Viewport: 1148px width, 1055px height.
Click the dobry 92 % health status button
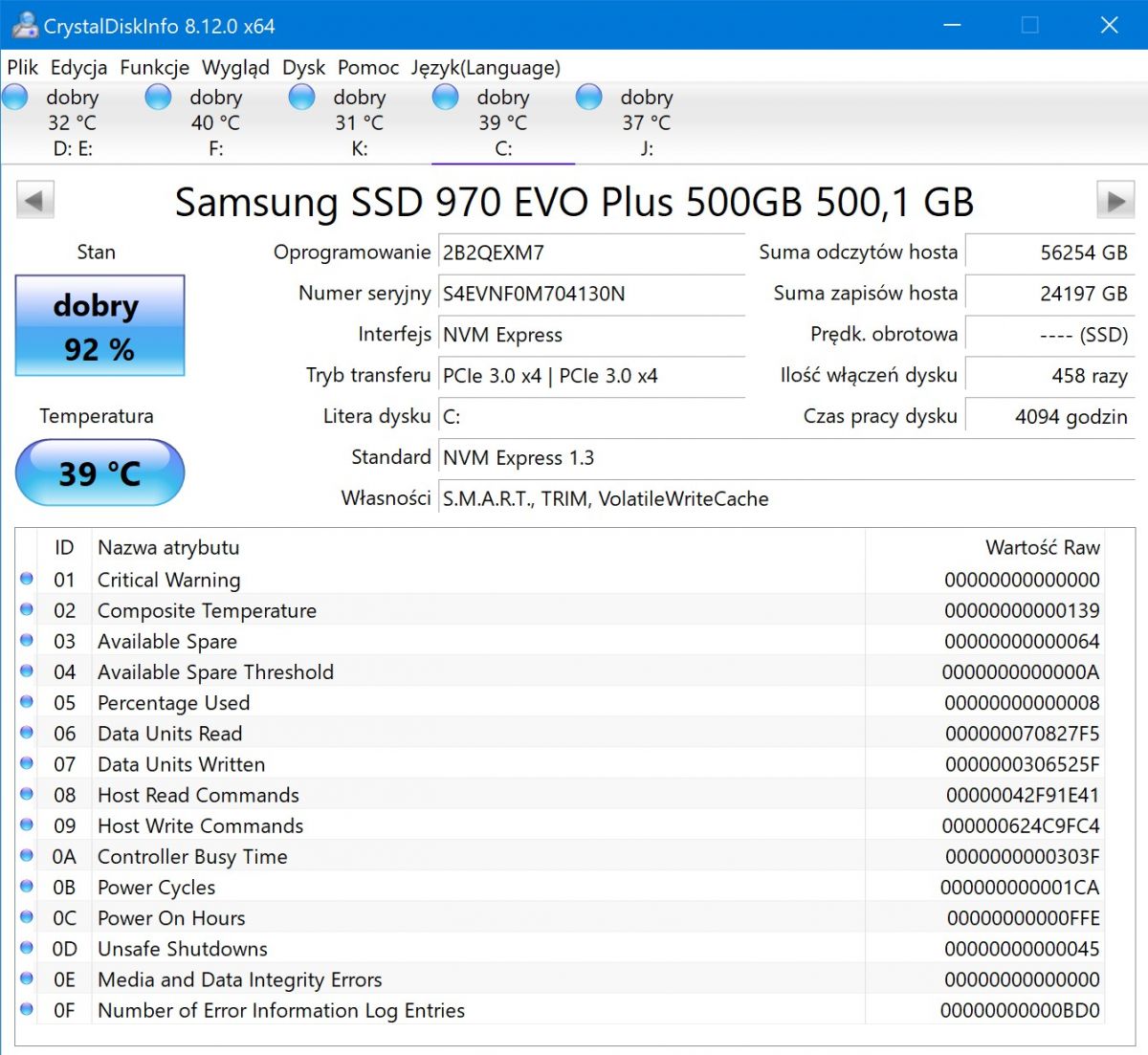[99, 325]
